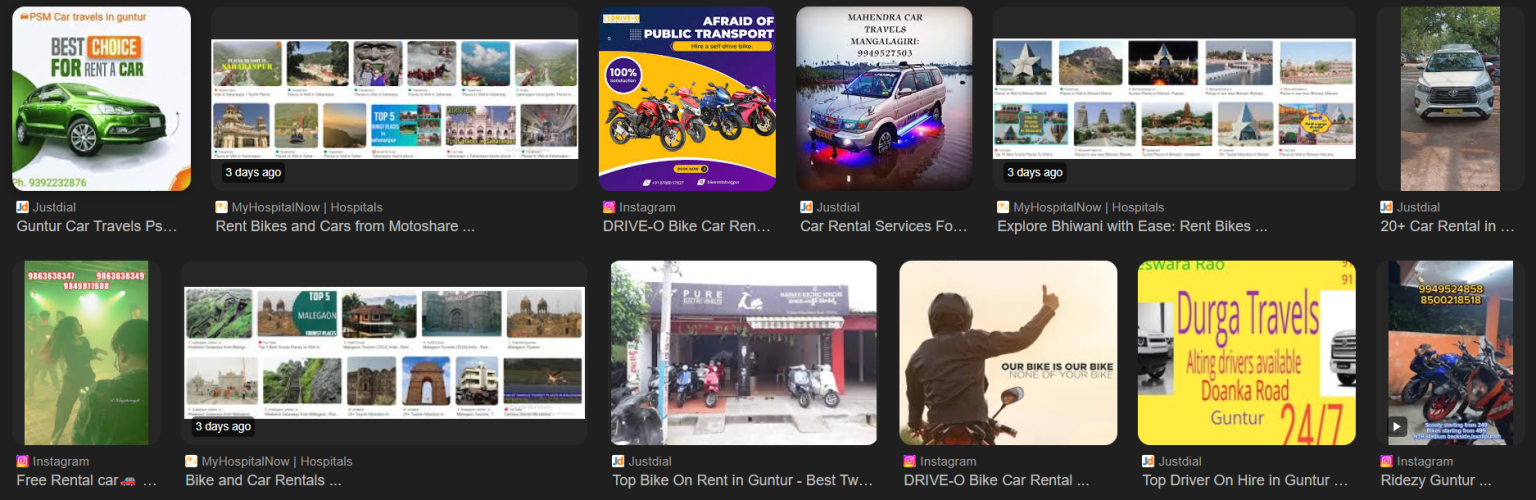Open 'Rent Bikes and Cars from Motoshare' title
This screenshot has height=500, width=1536.
click(345, 226)
